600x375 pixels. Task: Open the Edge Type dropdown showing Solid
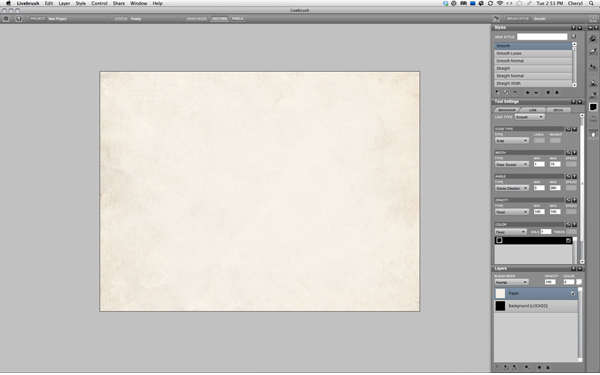click(x=512, y=141)
